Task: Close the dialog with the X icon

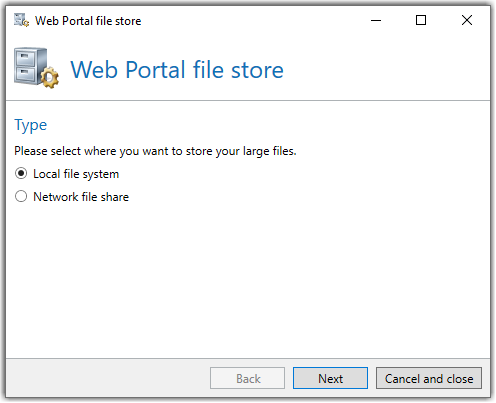Action: tap(467, 20)
